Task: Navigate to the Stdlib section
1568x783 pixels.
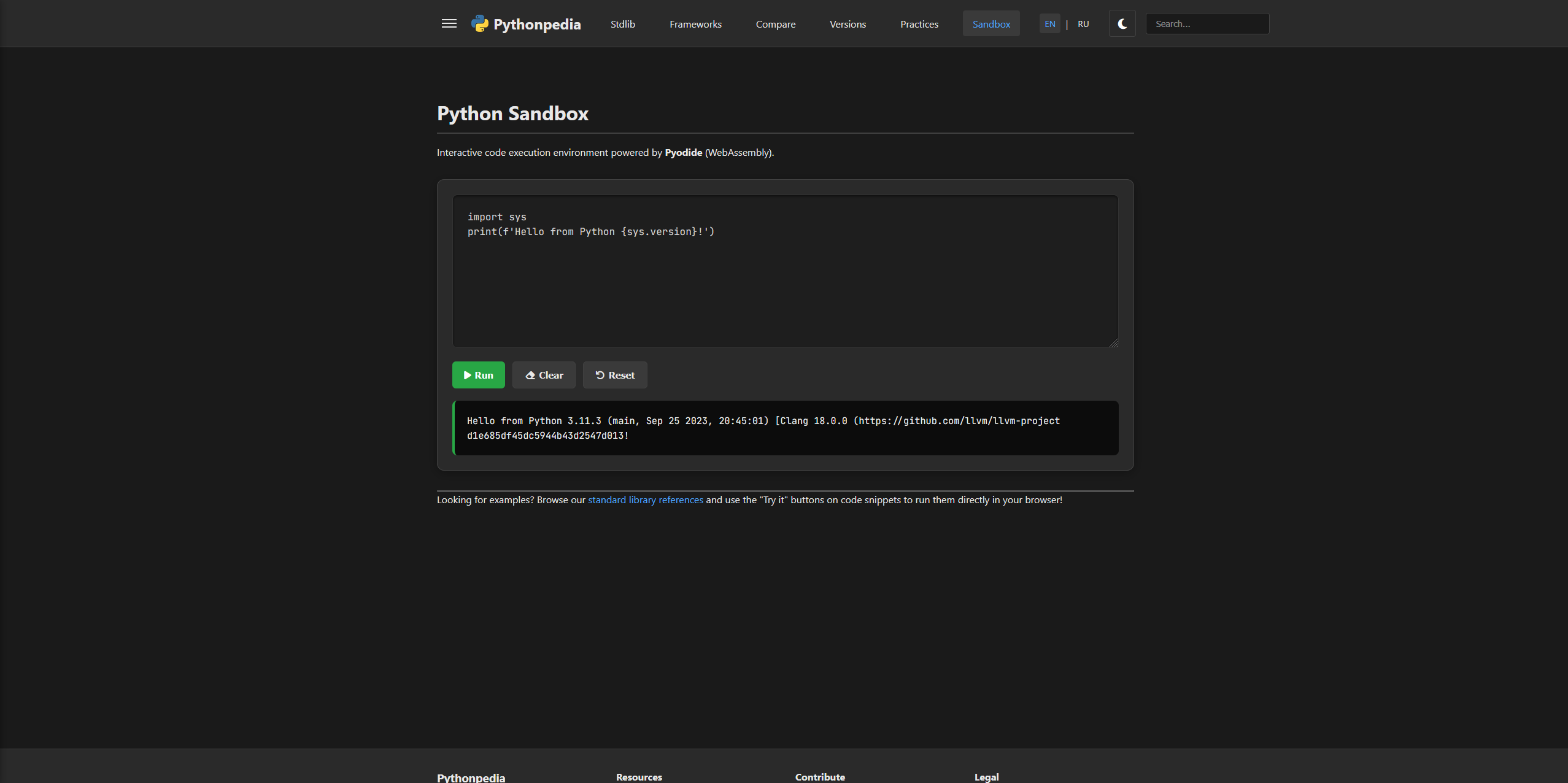Action: click(x=622, y=24)
